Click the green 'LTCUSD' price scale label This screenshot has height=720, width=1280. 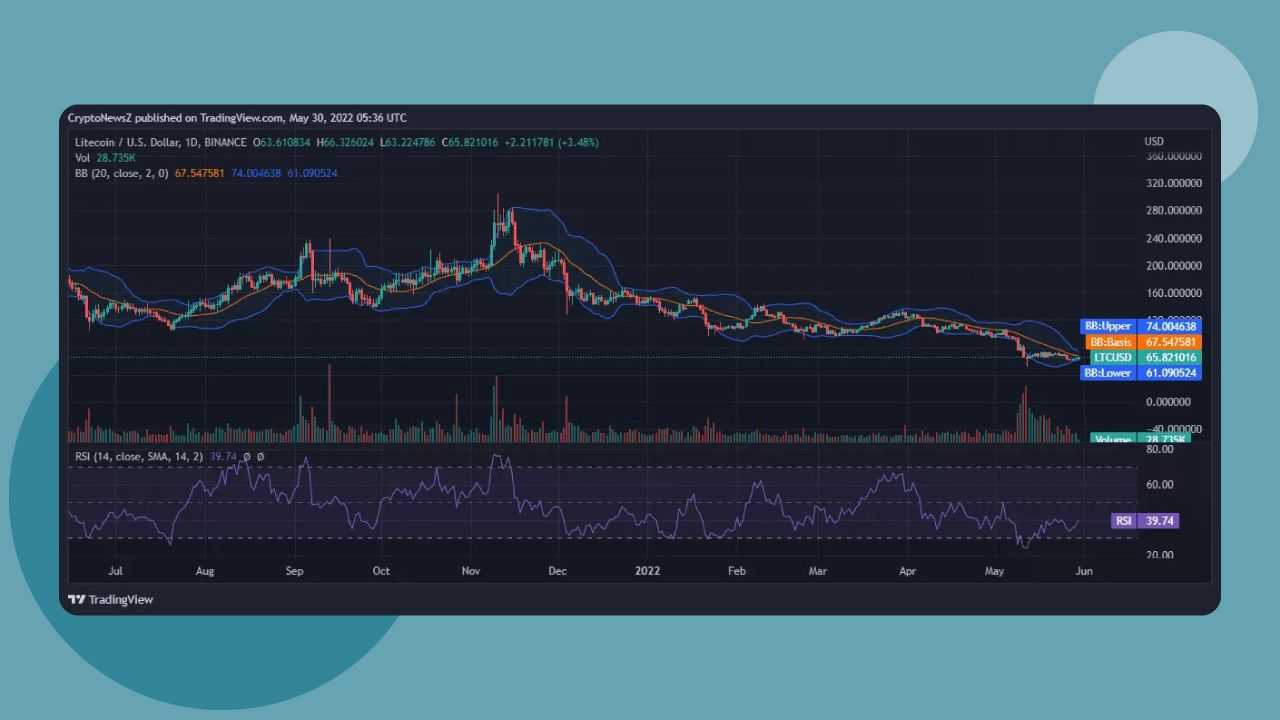[1113, 357]
